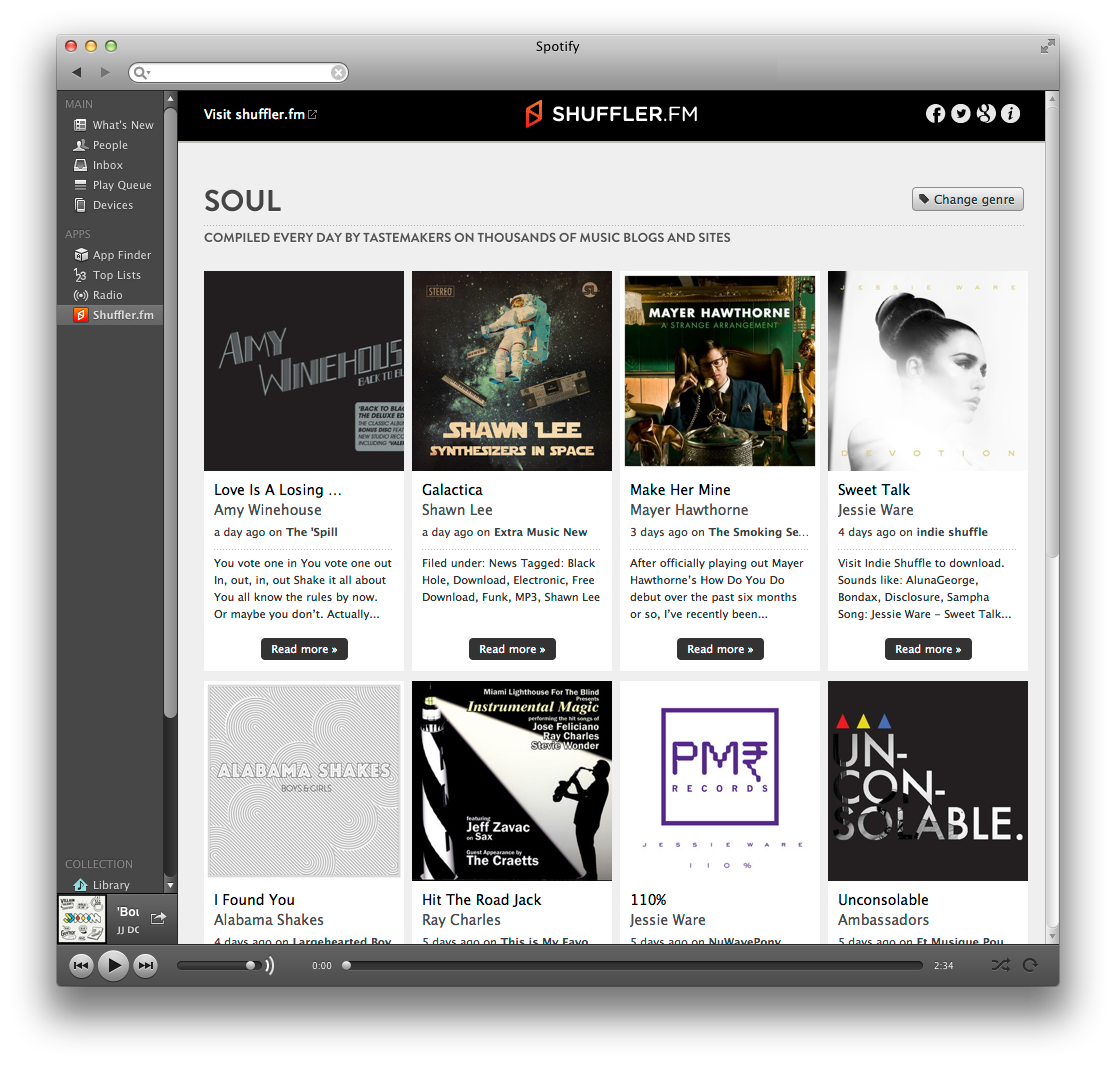Skip to next track

point(146,965)
